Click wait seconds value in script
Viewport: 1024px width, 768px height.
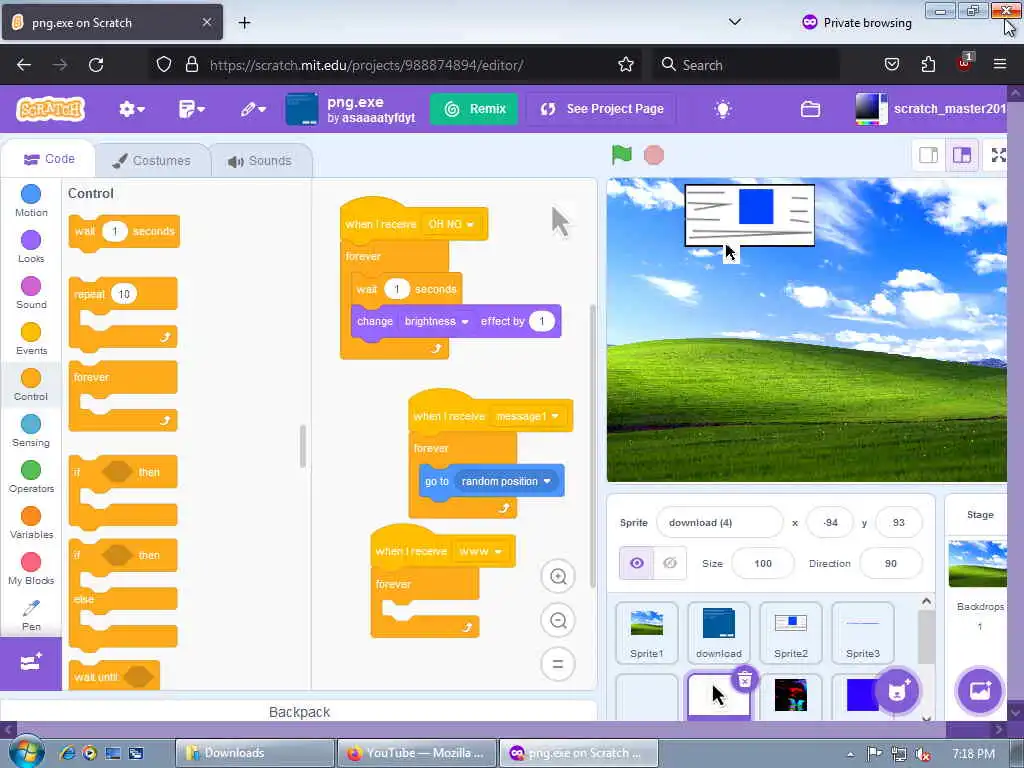pyautogui.click(x=396, y=289)
